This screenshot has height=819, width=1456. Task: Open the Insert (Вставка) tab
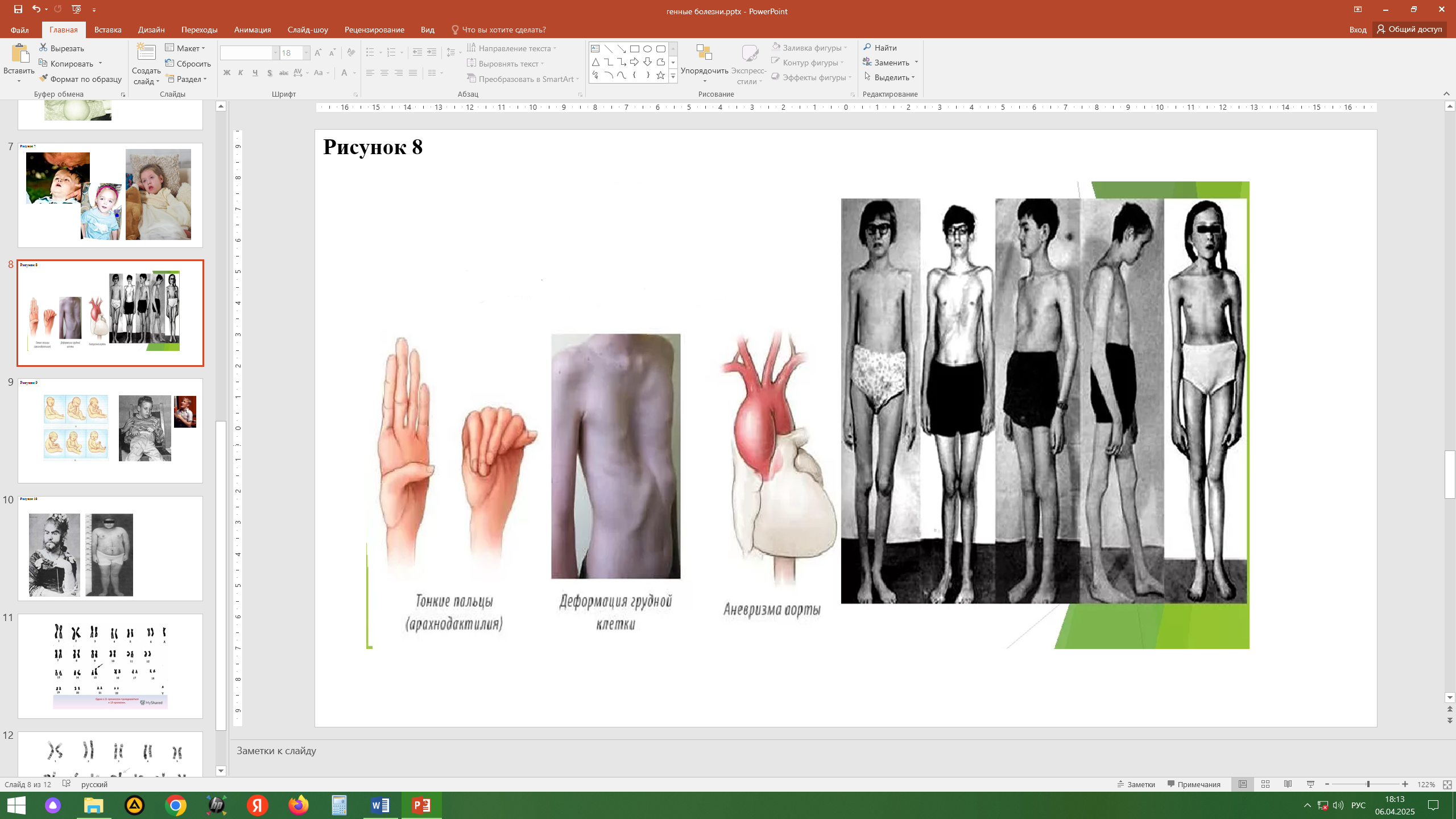point(107,30)
